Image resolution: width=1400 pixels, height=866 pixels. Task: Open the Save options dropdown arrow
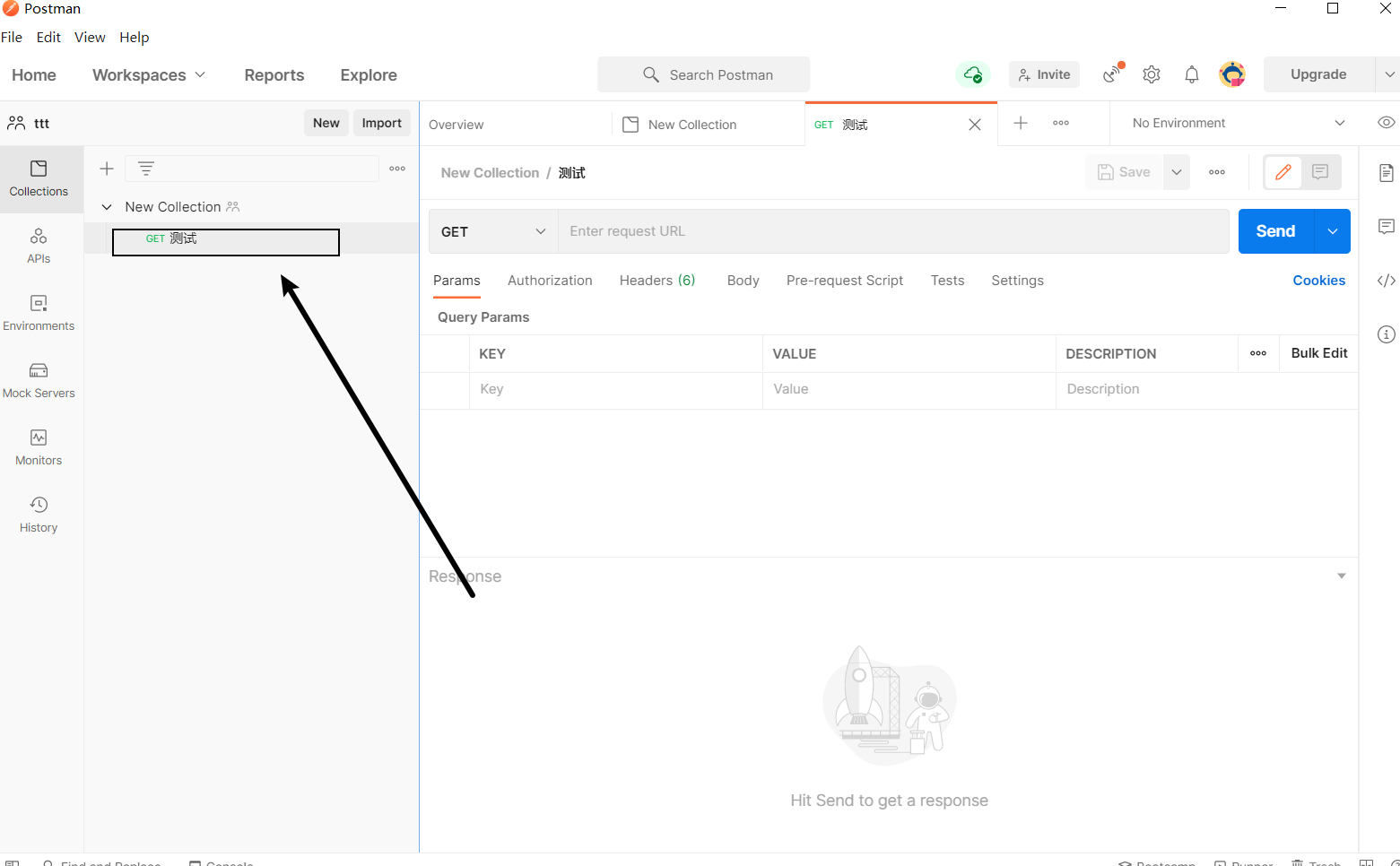[x=1177, y=172]
